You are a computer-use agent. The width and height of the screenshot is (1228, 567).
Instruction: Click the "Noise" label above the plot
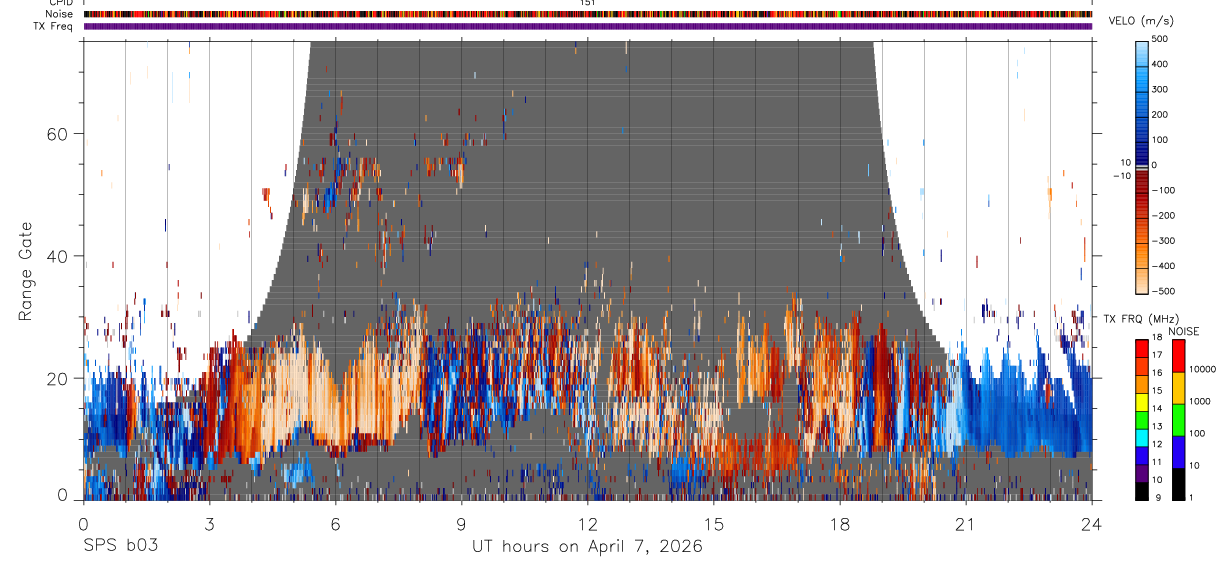(x=60, y=14)
